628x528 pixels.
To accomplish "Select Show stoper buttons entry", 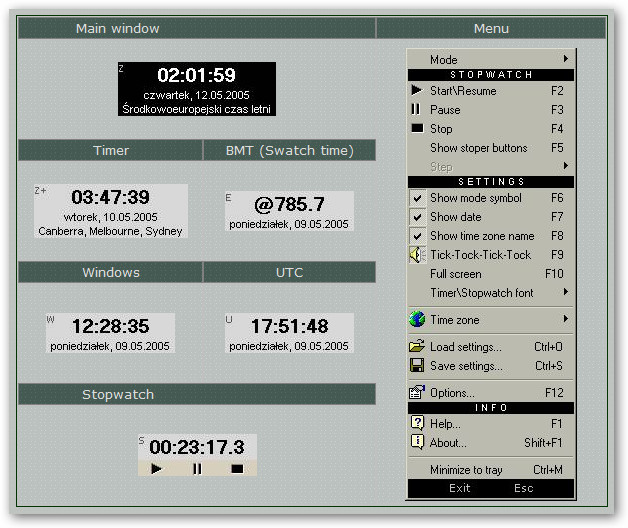I will click(491, 148).
